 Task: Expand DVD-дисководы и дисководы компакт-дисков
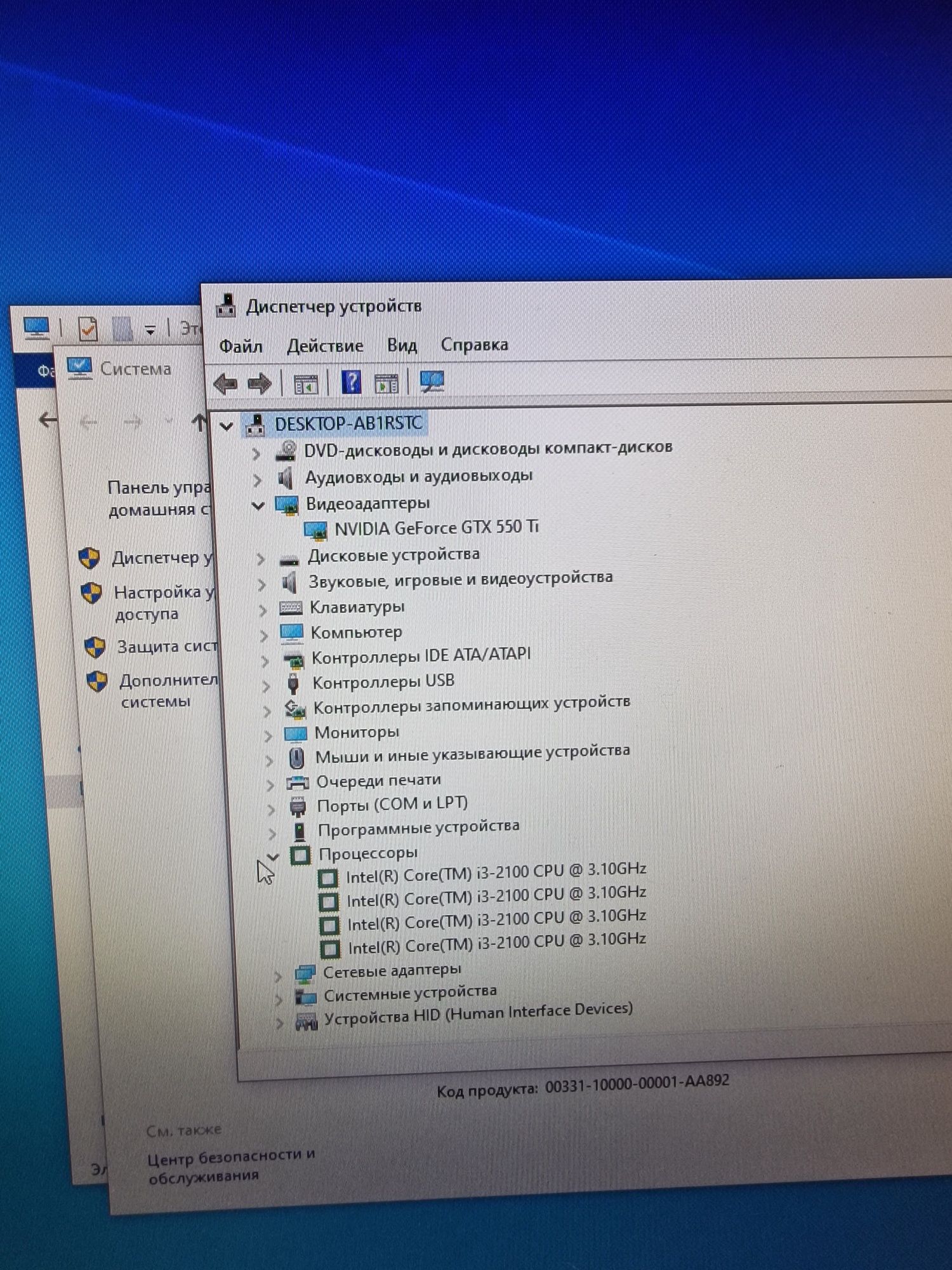[256, 453]
